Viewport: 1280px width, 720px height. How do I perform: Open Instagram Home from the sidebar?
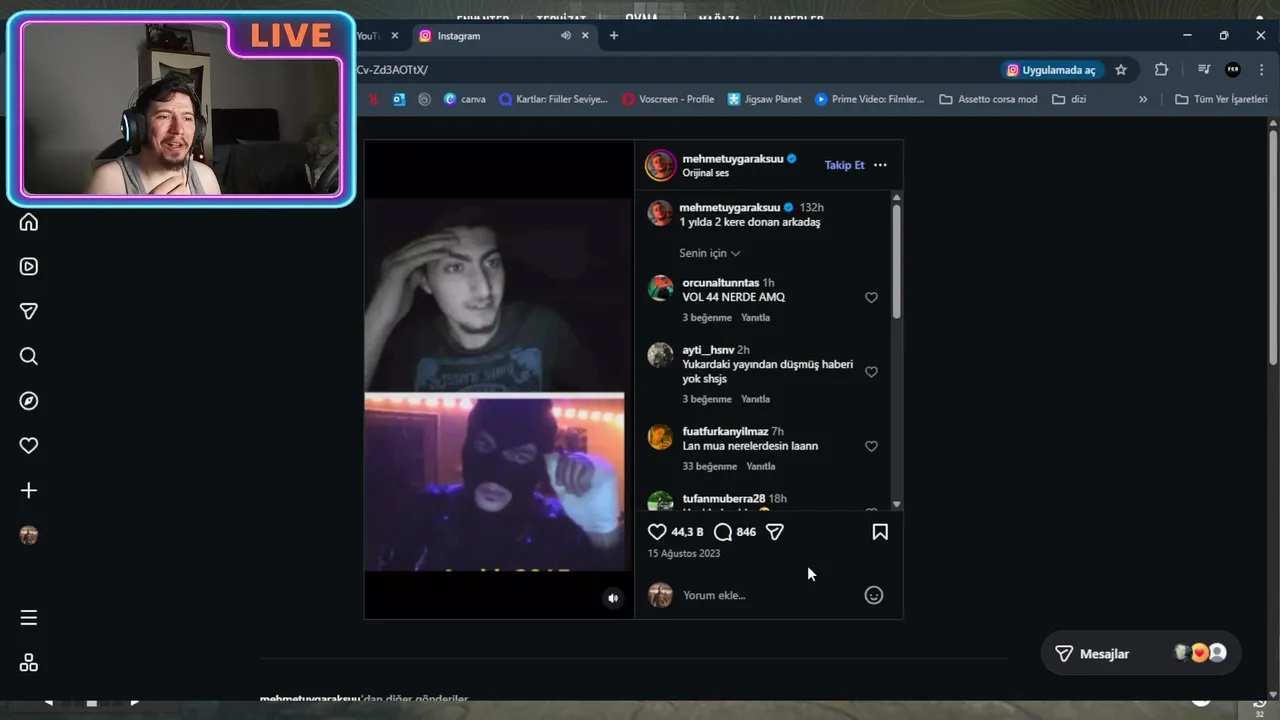(x=29, y=222)
